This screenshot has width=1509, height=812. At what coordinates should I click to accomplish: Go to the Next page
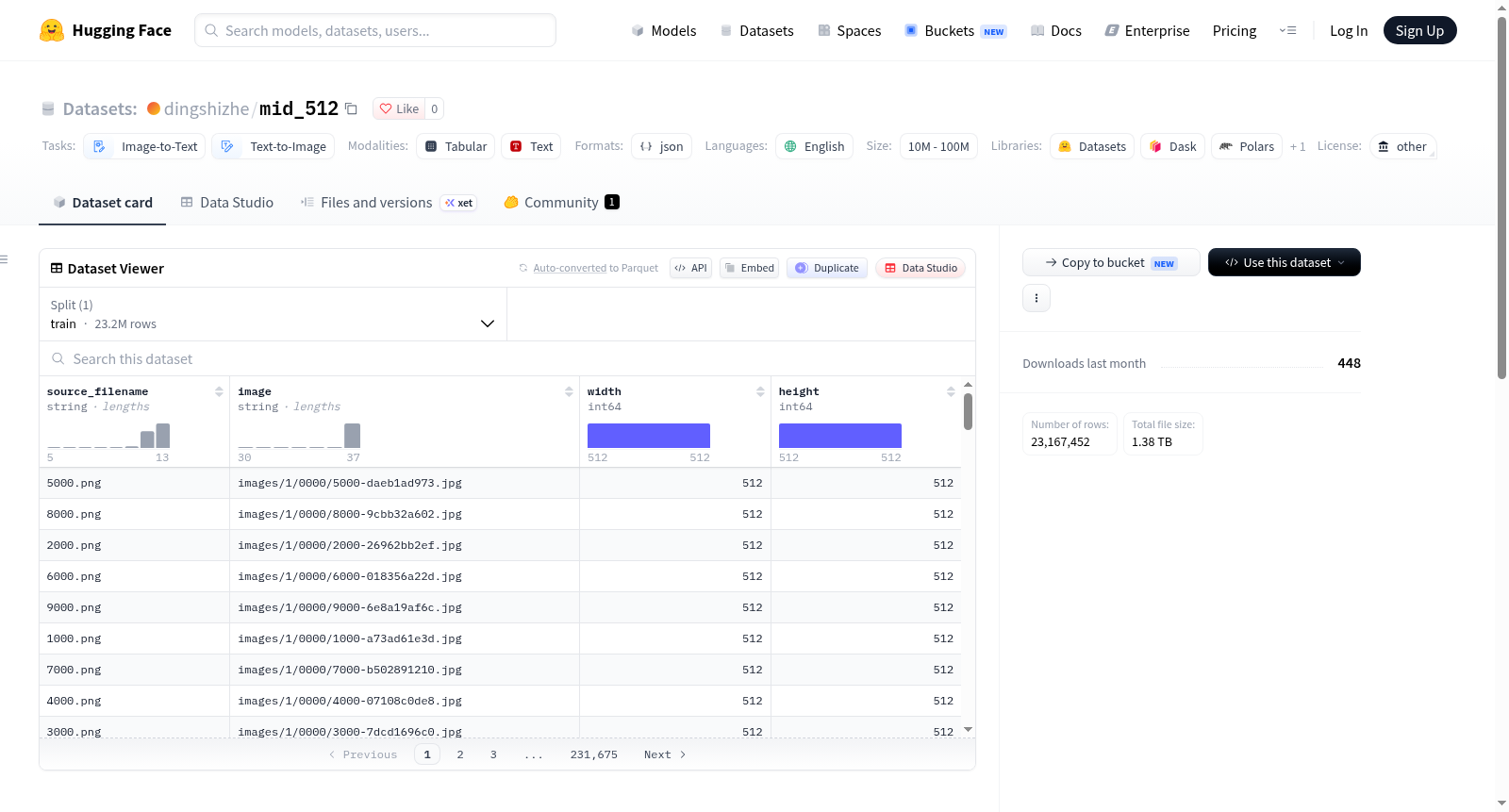click(665, 754)
